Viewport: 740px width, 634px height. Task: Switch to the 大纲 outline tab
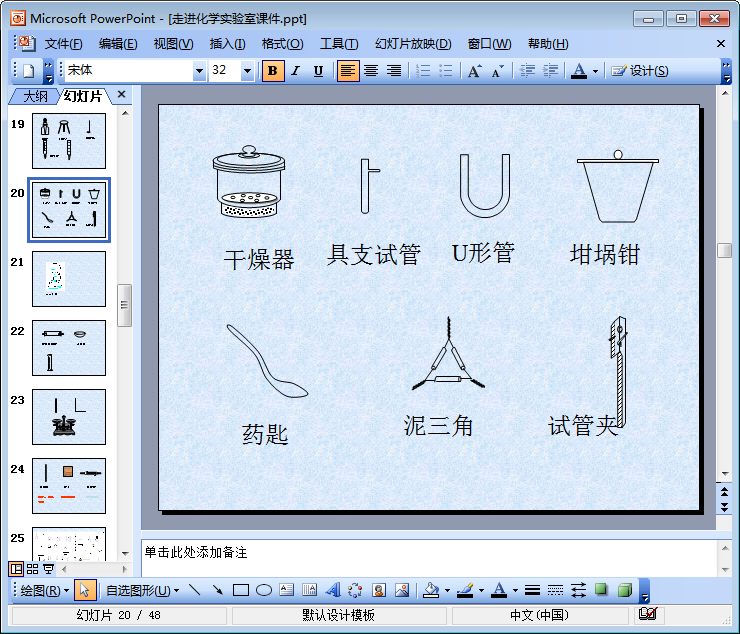35,96
